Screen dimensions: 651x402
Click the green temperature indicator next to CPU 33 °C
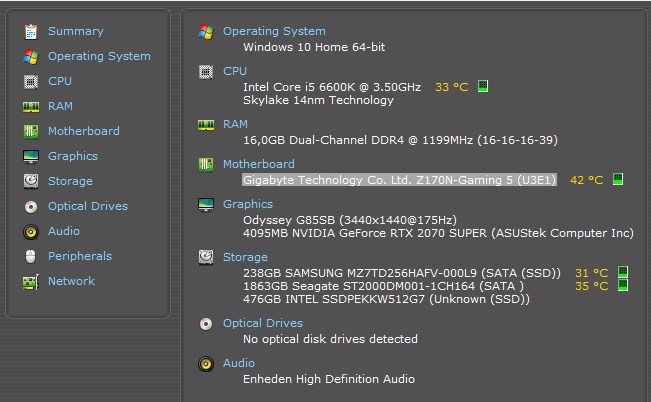(x=483, y=86)
